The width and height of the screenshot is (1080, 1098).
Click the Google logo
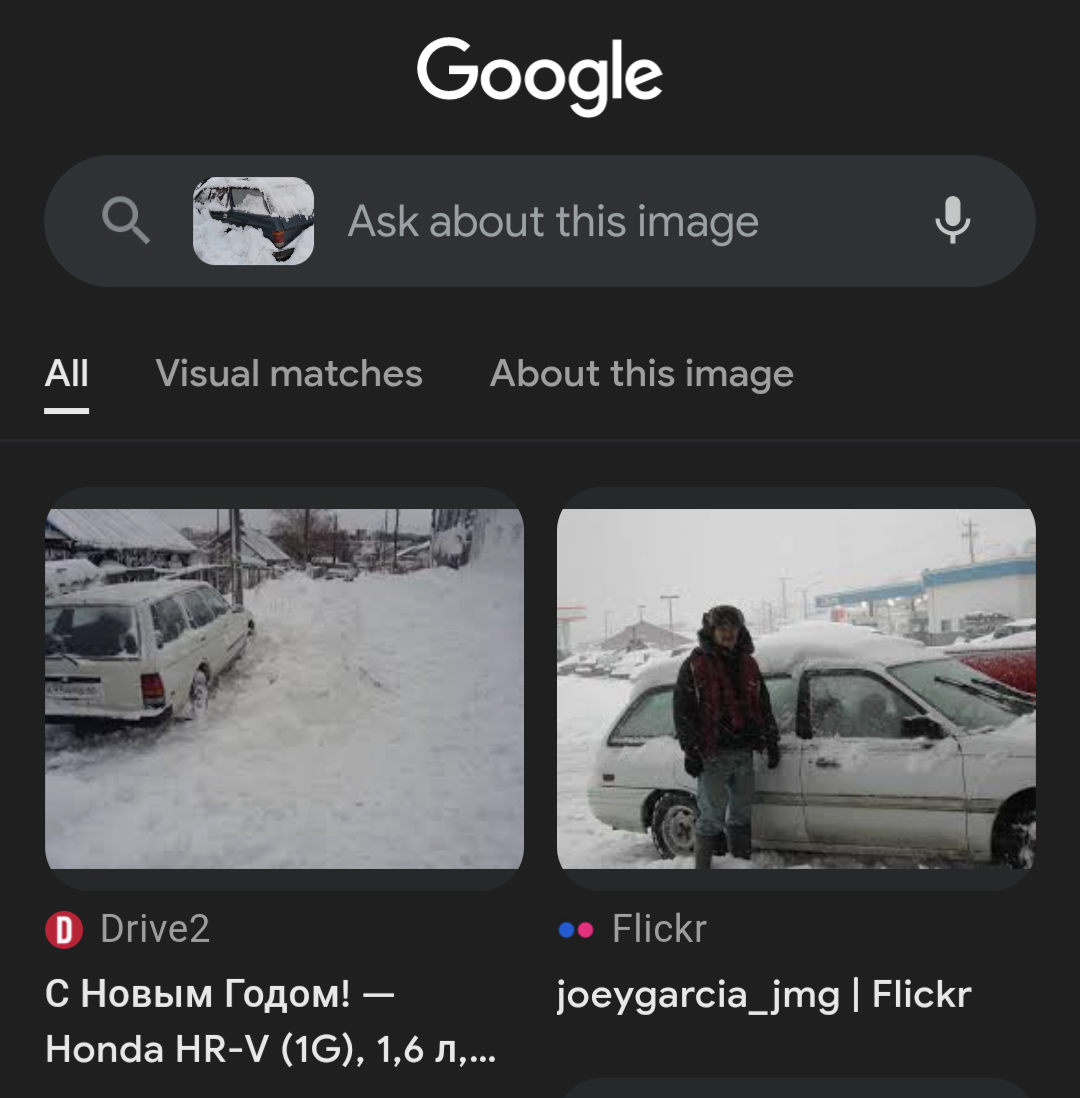click(x=540, y=75)
